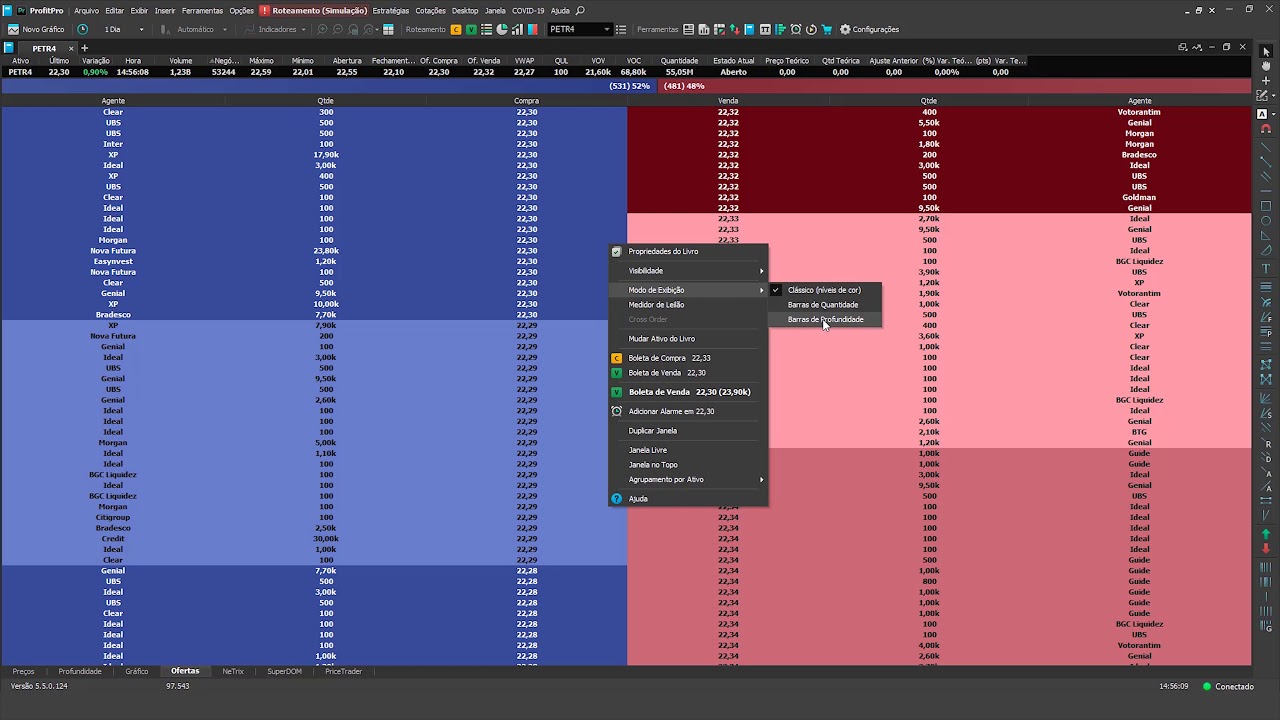Click the search magnifier in menu bar
The image size is (1280, 720).
point(580,10)
